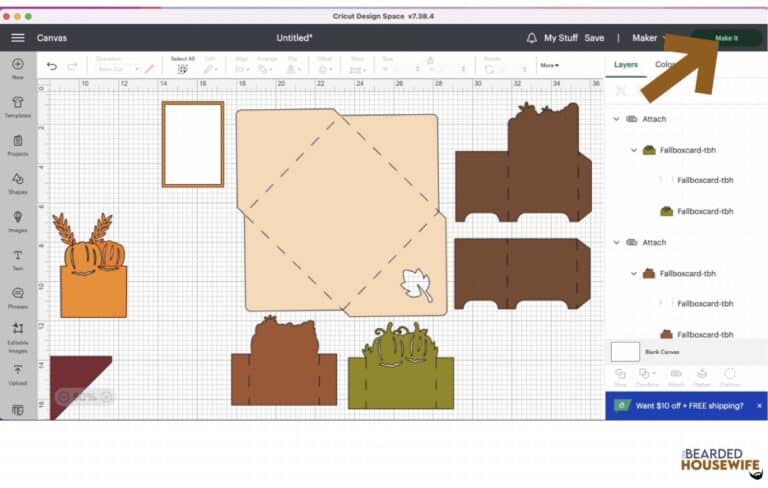Open the Images library
Image resolution: width=768 pixels, height=488 pixels.
17,220
